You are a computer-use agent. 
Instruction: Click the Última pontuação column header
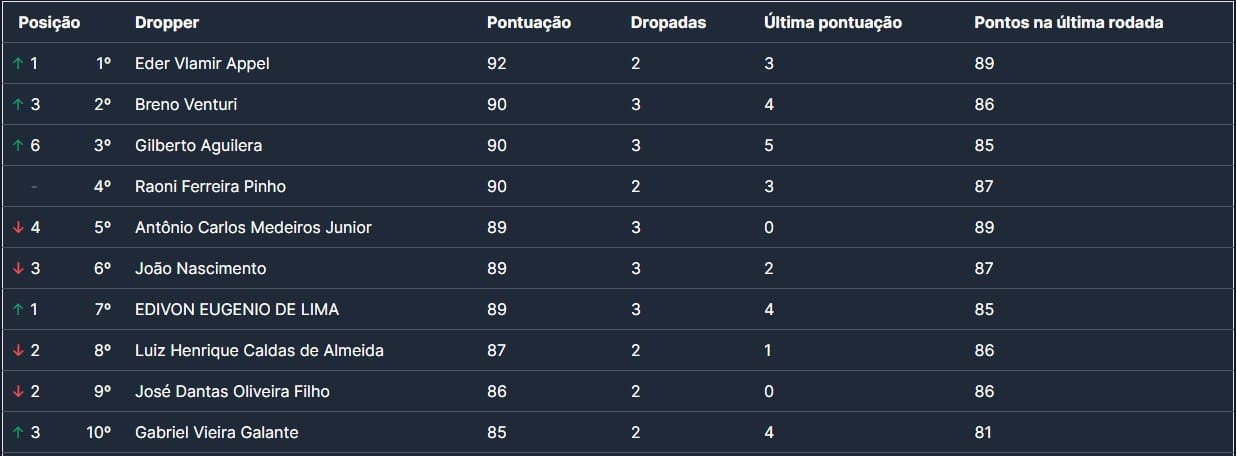click(832, 23)
